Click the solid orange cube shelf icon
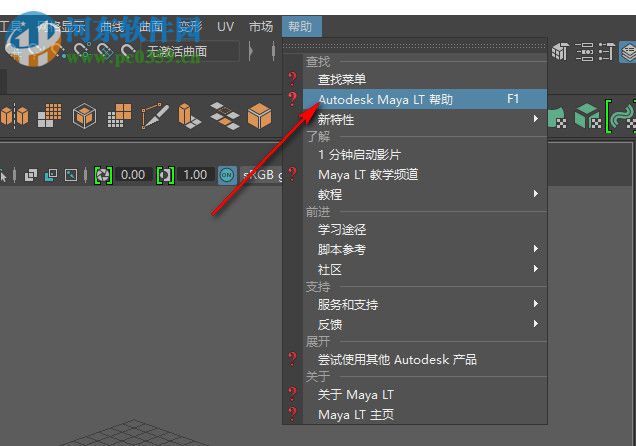 point(259,116)
